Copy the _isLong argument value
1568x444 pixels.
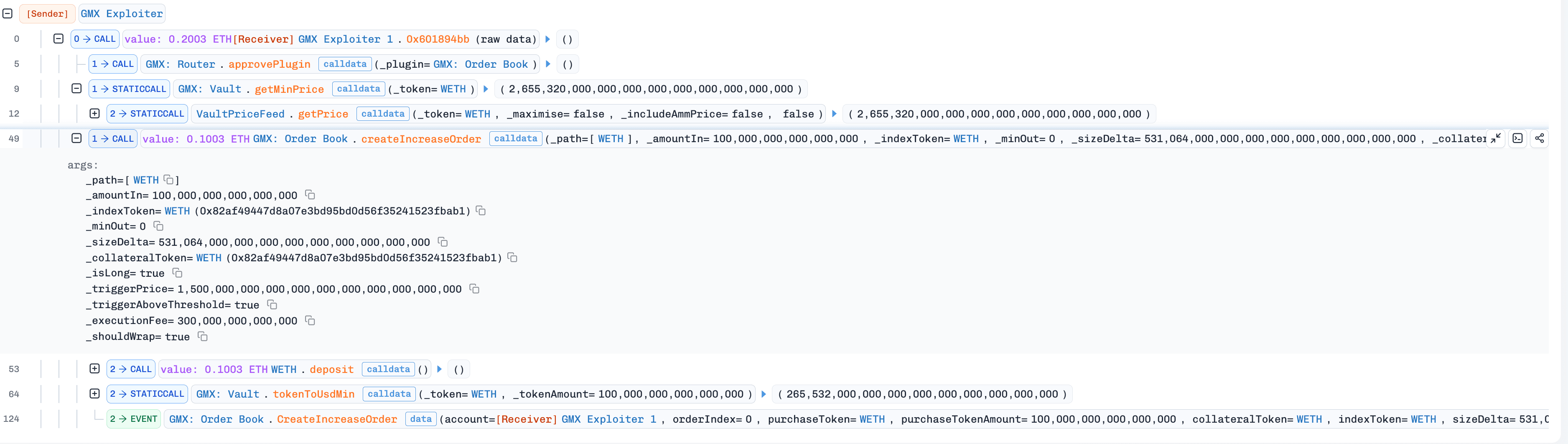177,273
